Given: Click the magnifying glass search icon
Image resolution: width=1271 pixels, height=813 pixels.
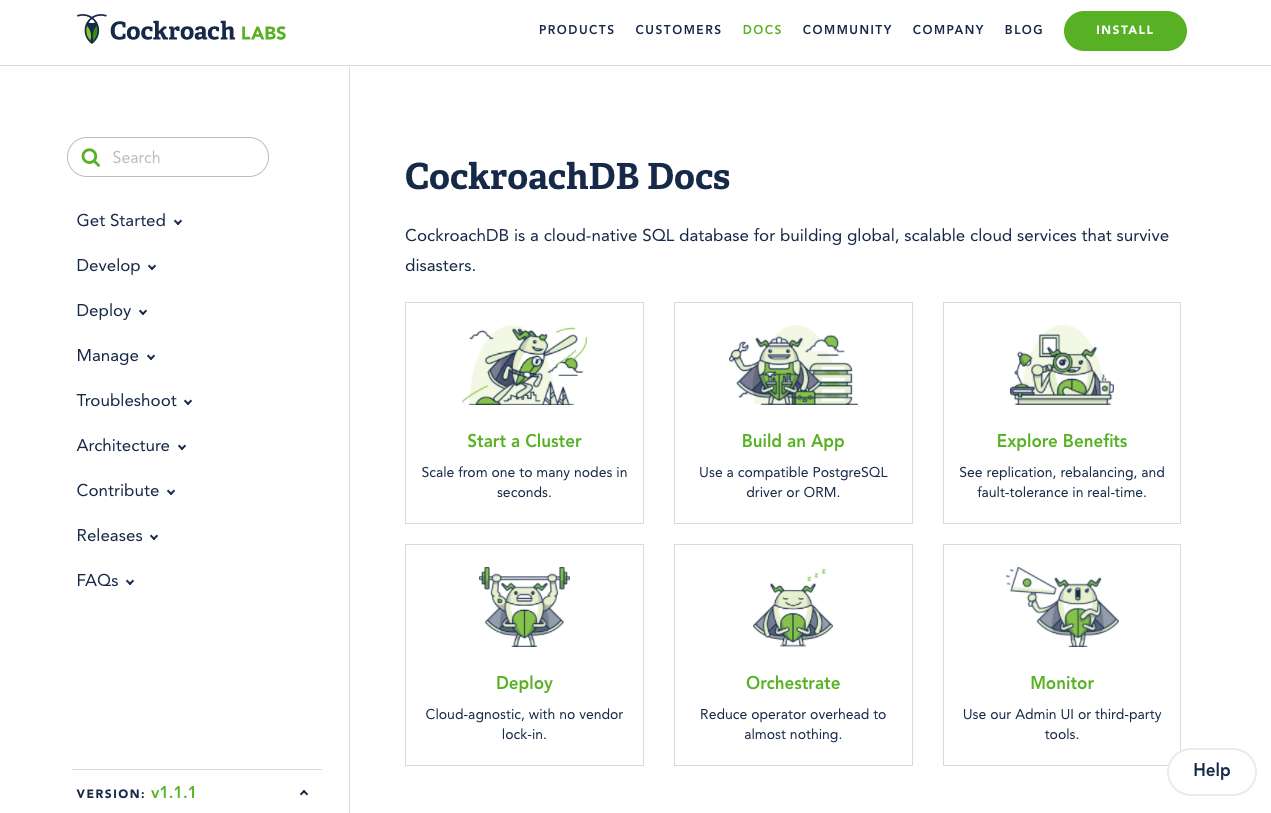Looking at the screenshot, I should [x=91, y=157].
